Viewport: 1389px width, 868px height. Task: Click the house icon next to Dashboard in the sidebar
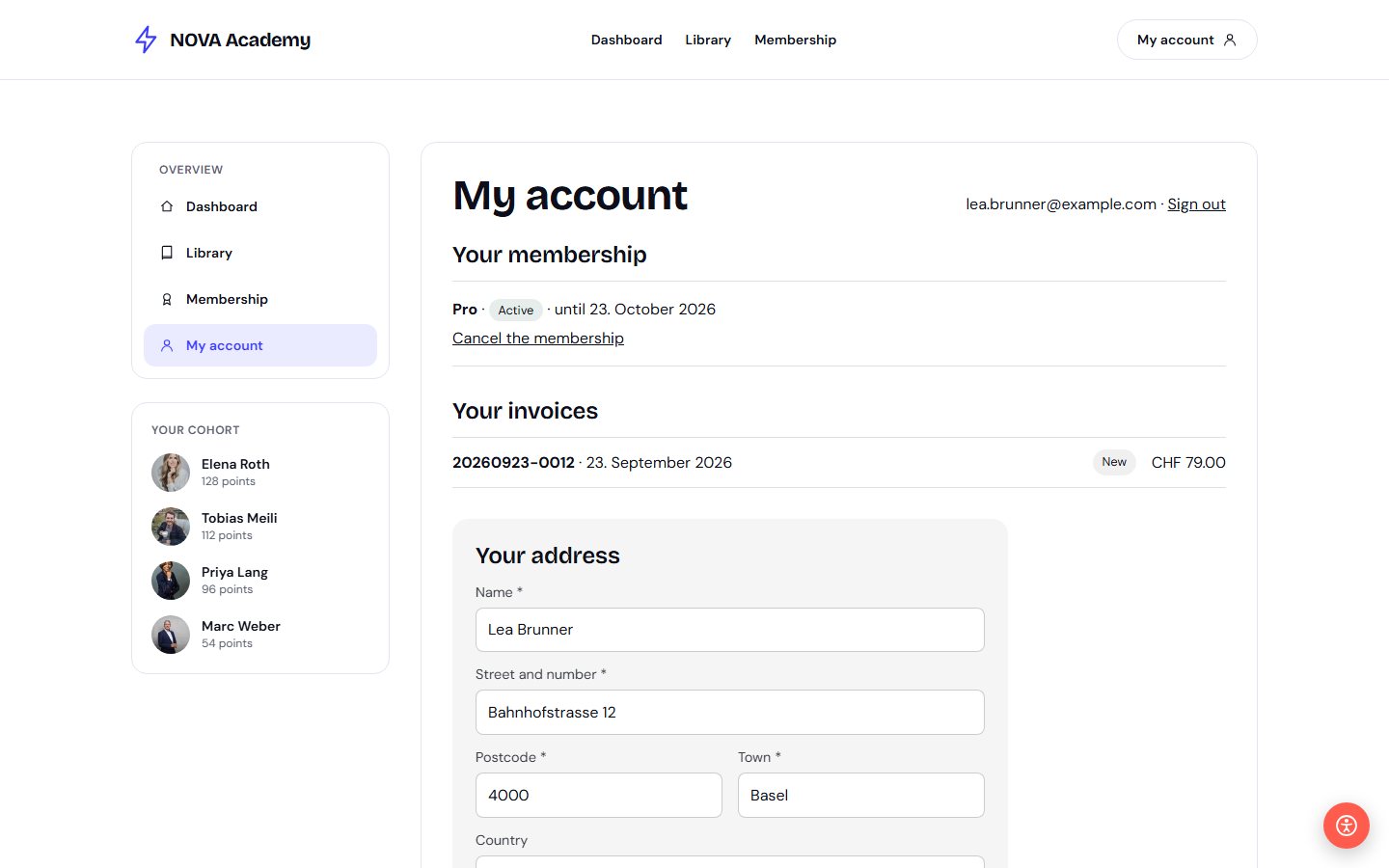[x=167, y=206]
